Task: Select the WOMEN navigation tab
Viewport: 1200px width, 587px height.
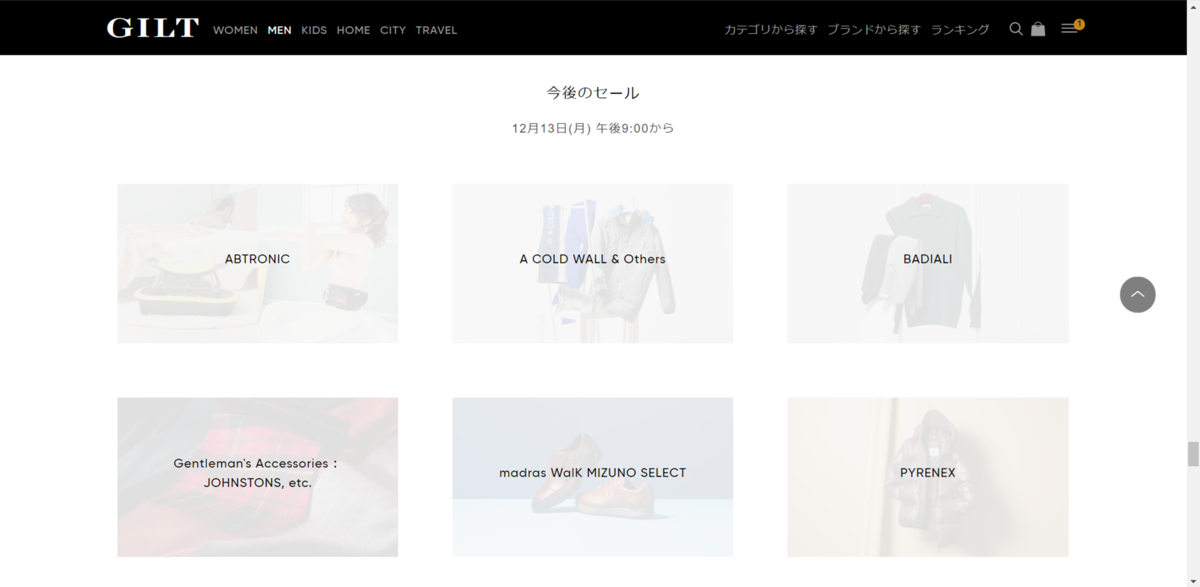Action: tap(235, 30)
